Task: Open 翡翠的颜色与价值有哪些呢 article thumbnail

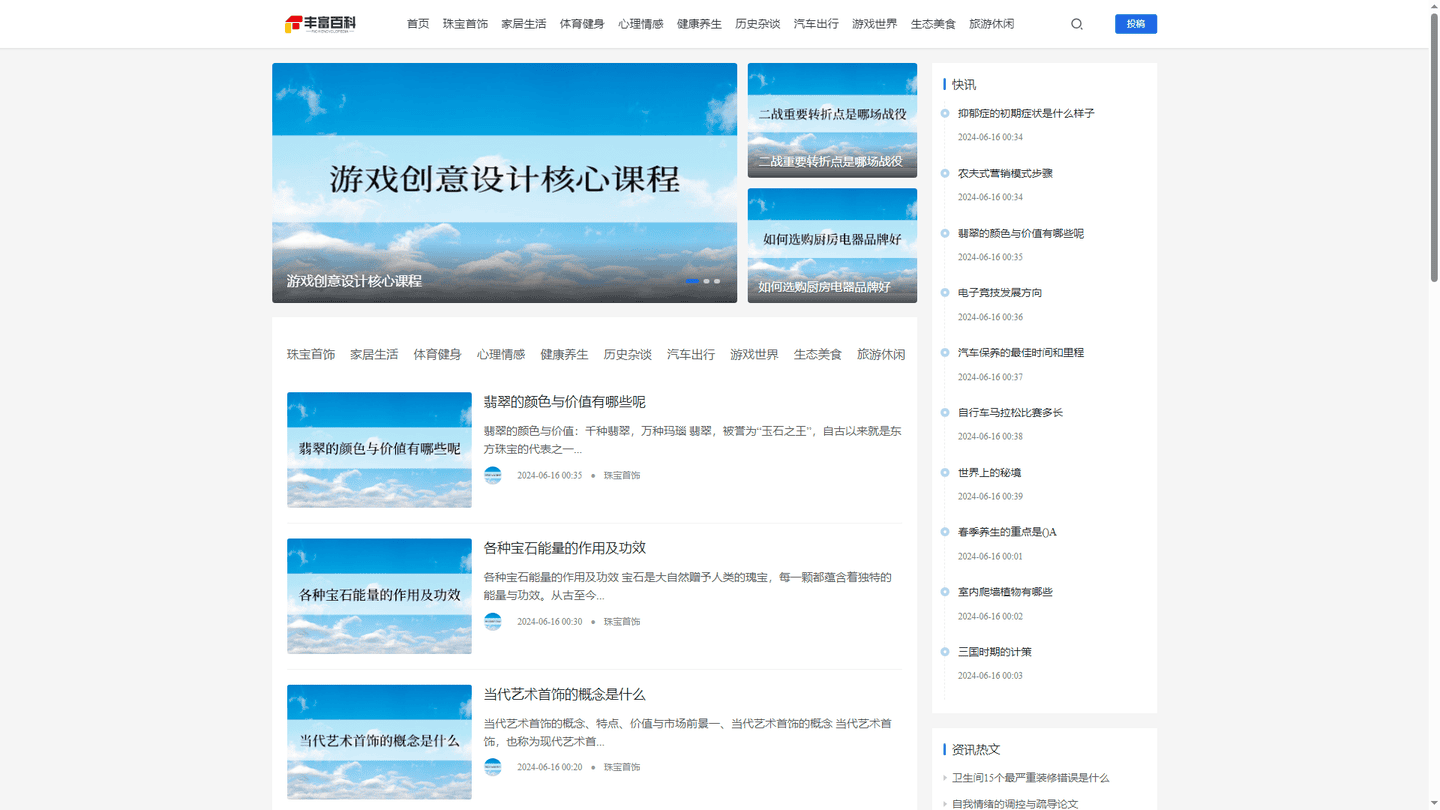Action: coord(379,450)
